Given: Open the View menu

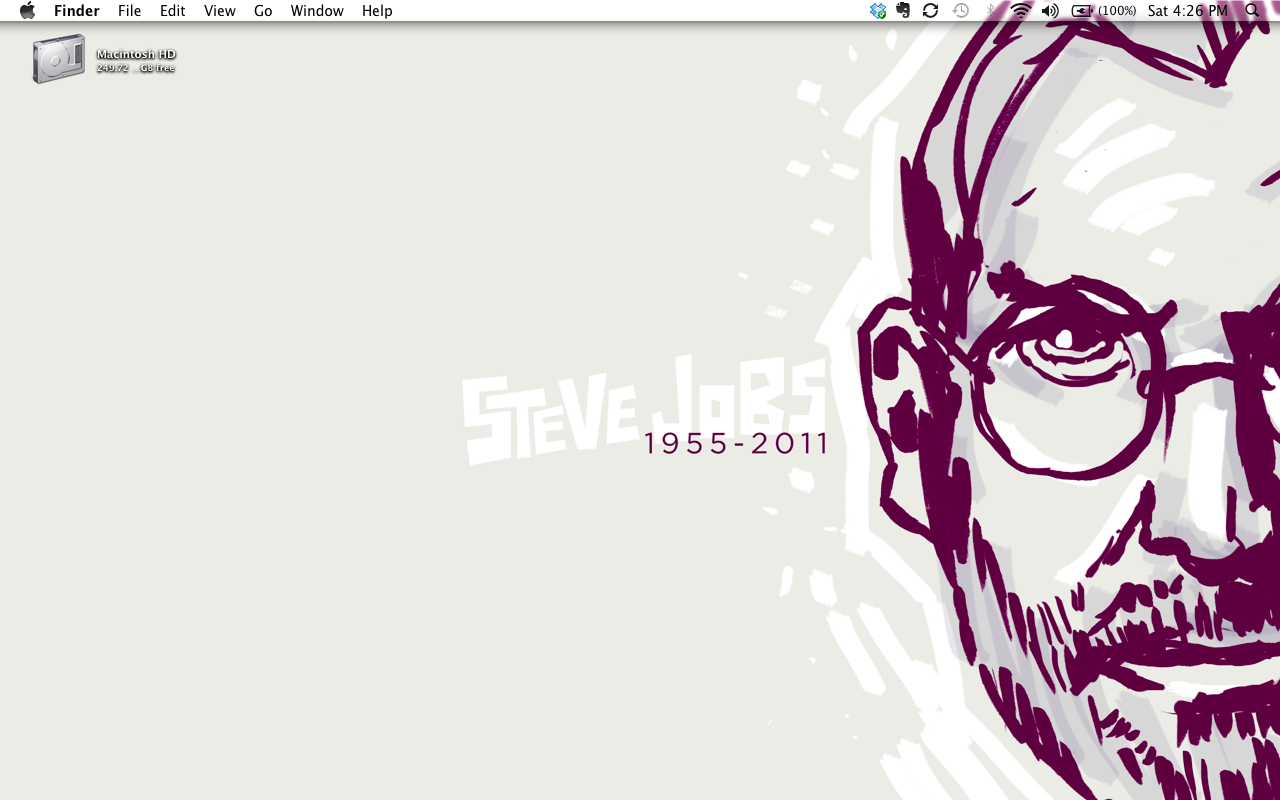Looking at the screenshot, I should 220,11.
